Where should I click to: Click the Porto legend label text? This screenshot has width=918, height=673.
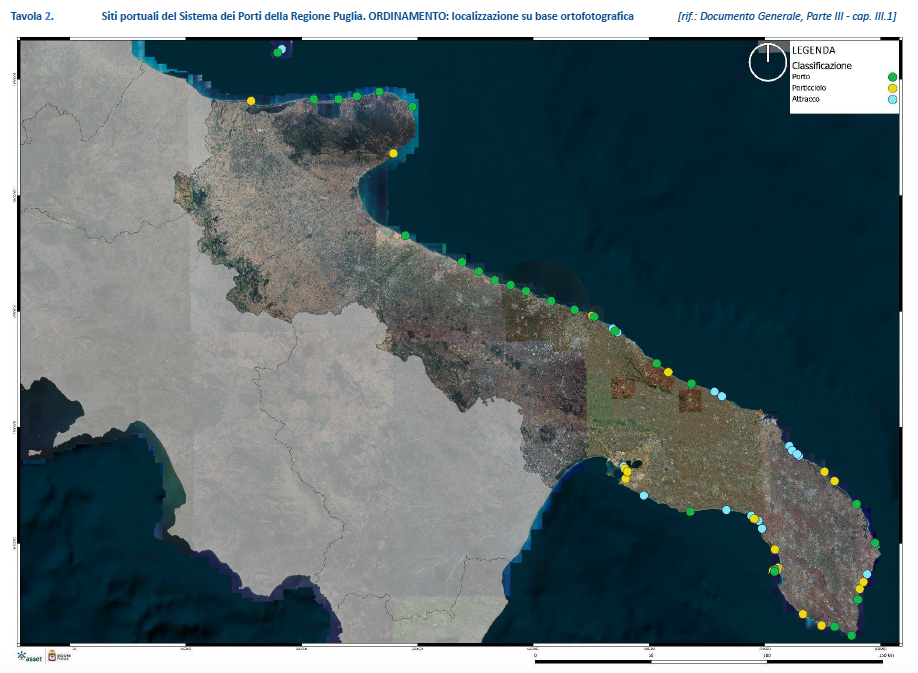[801, 77]
